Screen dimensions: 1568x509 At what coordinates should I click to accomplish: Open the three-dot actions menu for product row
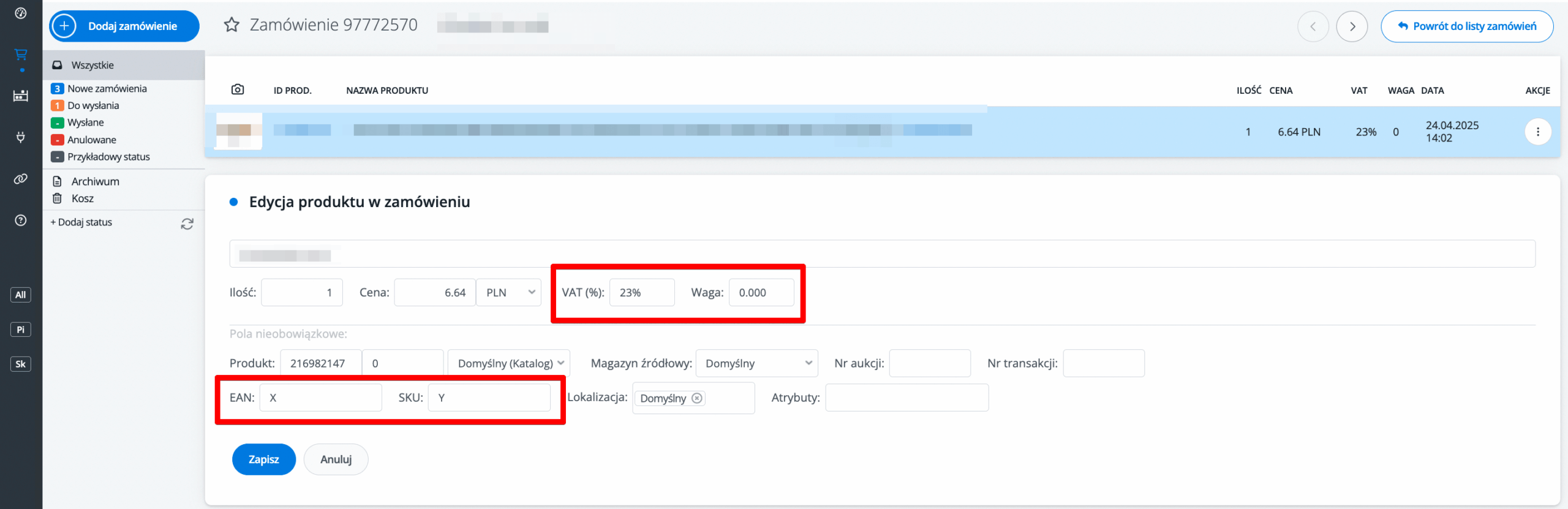(x=1537, y=132)
